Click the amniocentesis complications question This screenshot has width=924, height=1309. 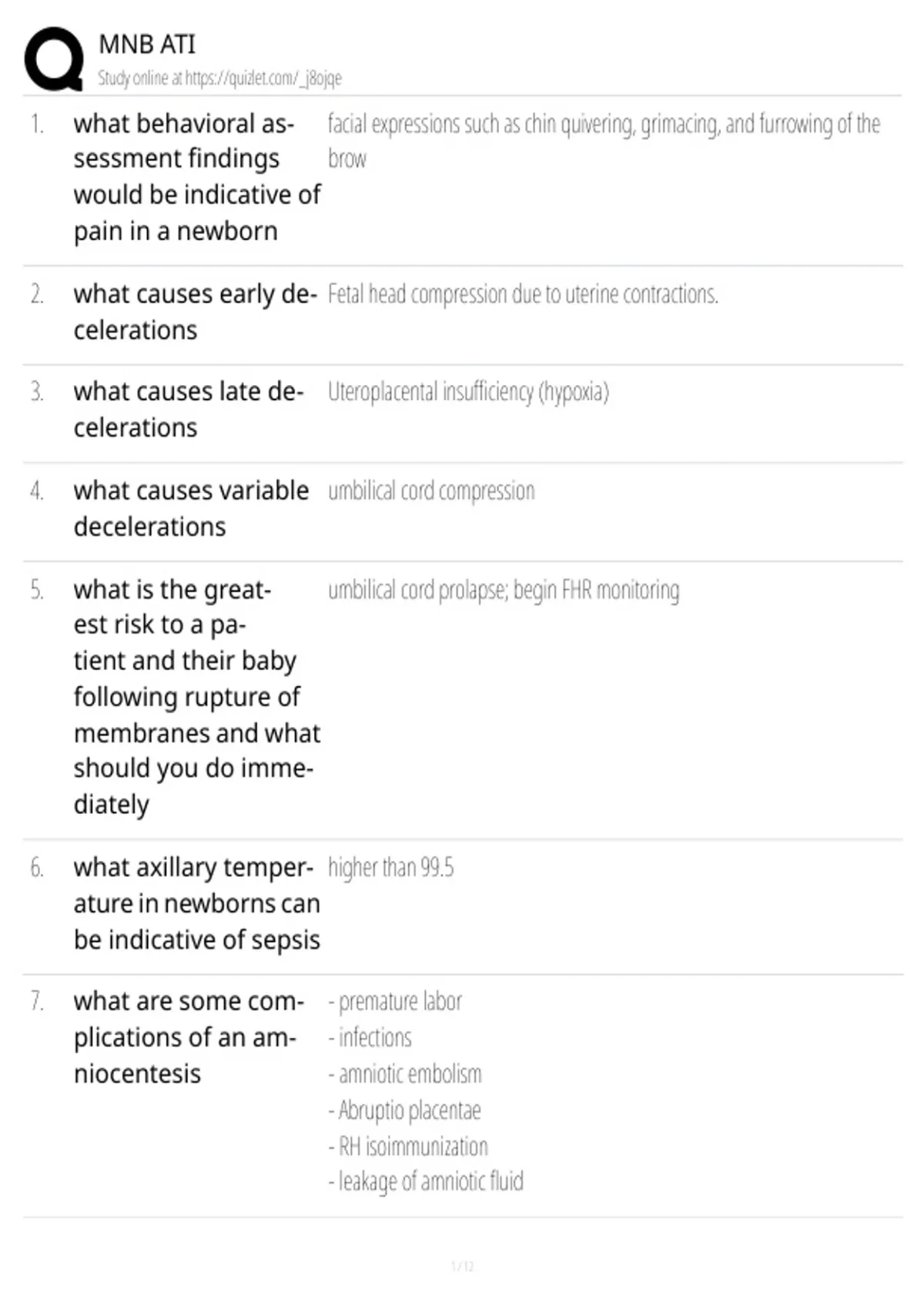(x=189, y=1037)
